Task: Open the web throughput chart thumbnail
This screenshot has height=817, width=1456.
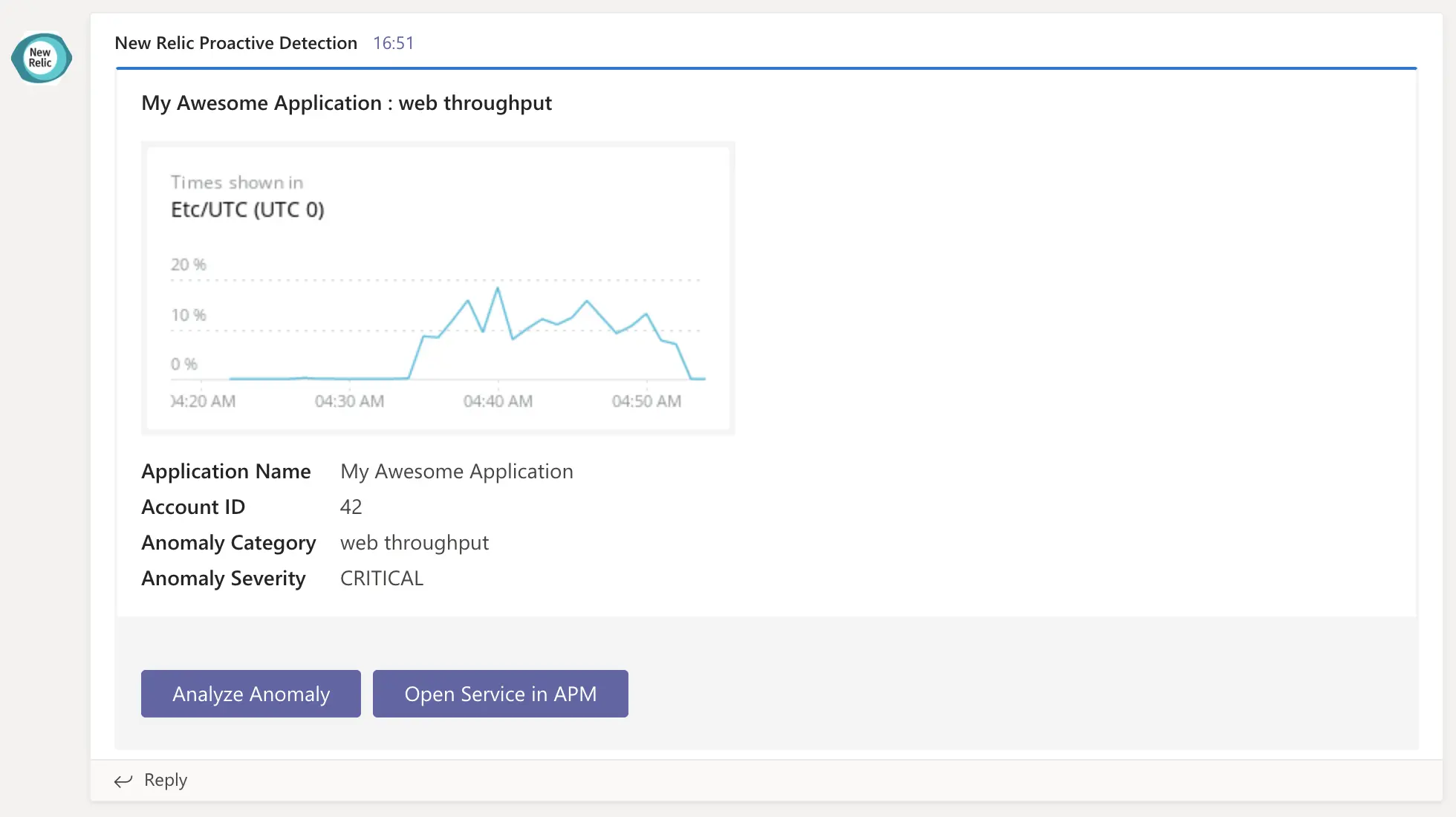Action: [x=438, y=287]
